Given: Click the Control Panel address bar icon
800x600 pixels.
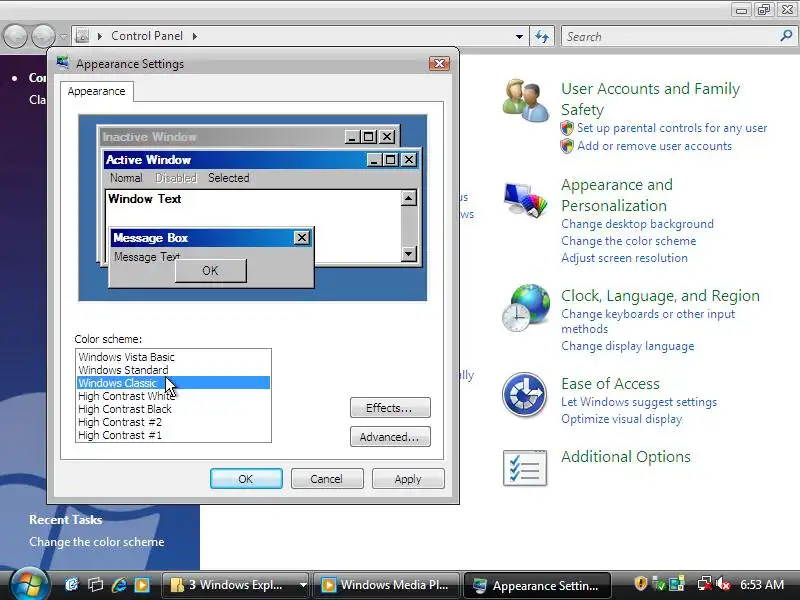Looking at the screenshot, I should coord(82,36).
